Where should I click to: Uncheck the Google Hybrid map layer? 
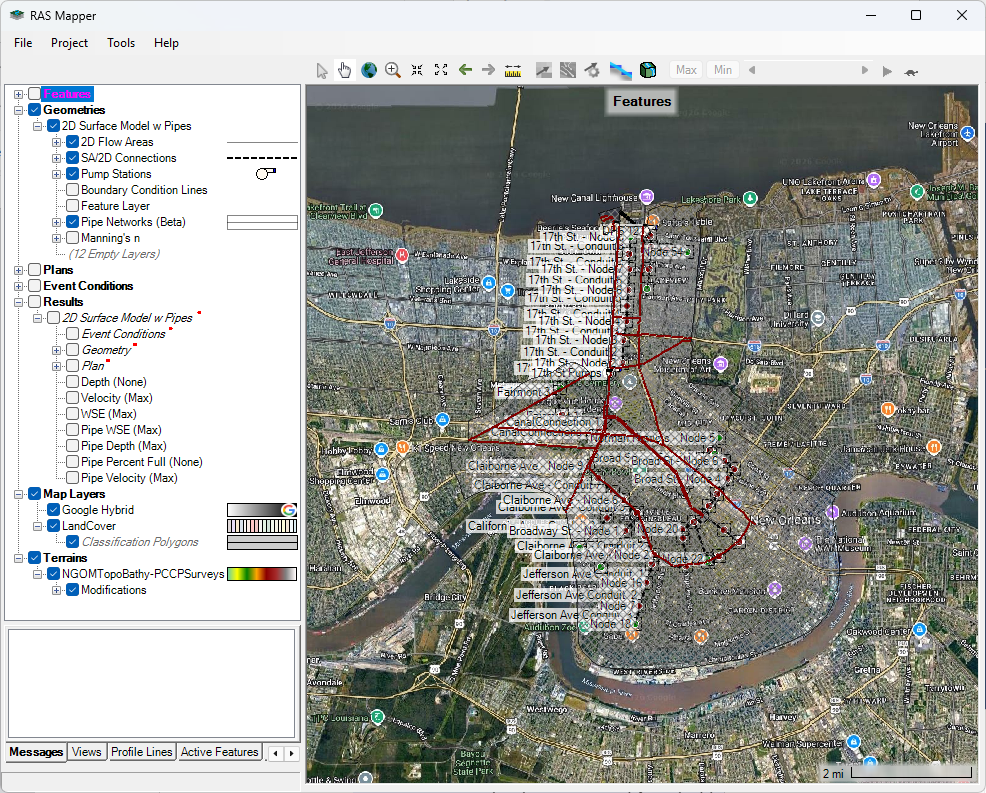[x=53, y=510]
